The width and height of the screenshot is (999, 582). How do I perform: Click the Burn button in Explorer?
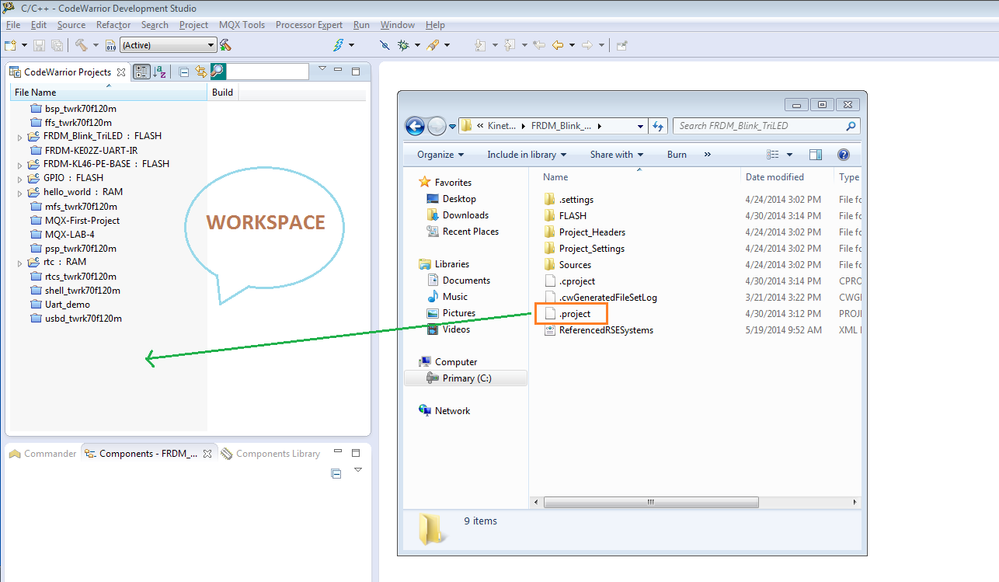(677, 155)
